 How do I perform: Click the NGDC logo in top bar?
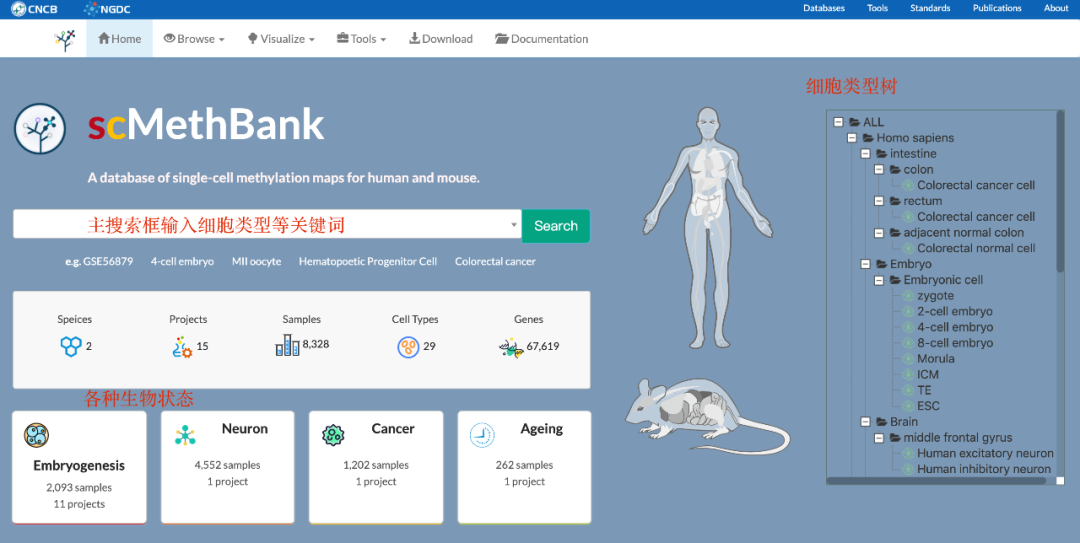click(x=107, y=9)
